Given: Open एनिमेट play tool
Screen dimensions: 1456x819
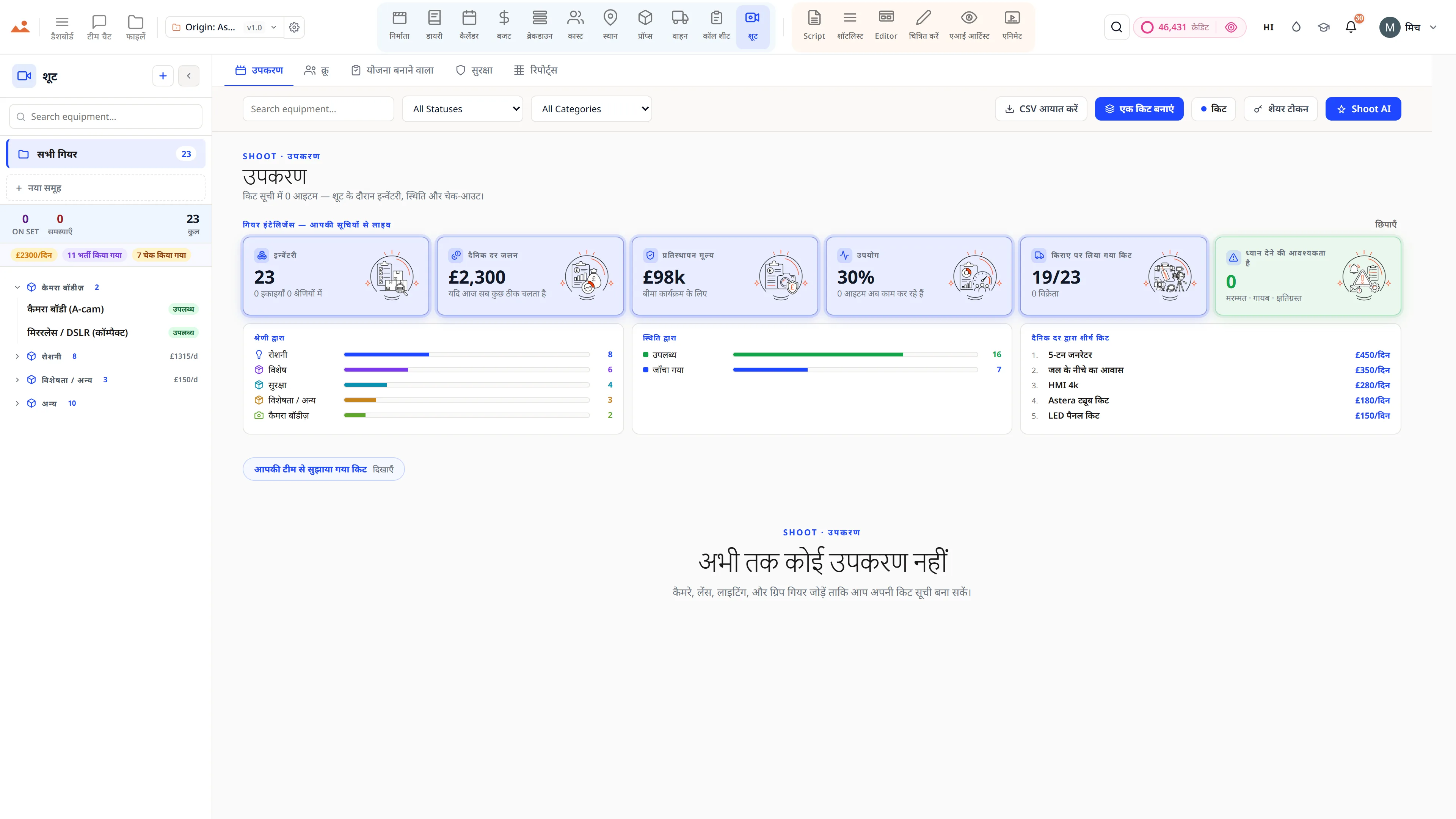Looking at the screenshot, I should (x=1012, y=27).
